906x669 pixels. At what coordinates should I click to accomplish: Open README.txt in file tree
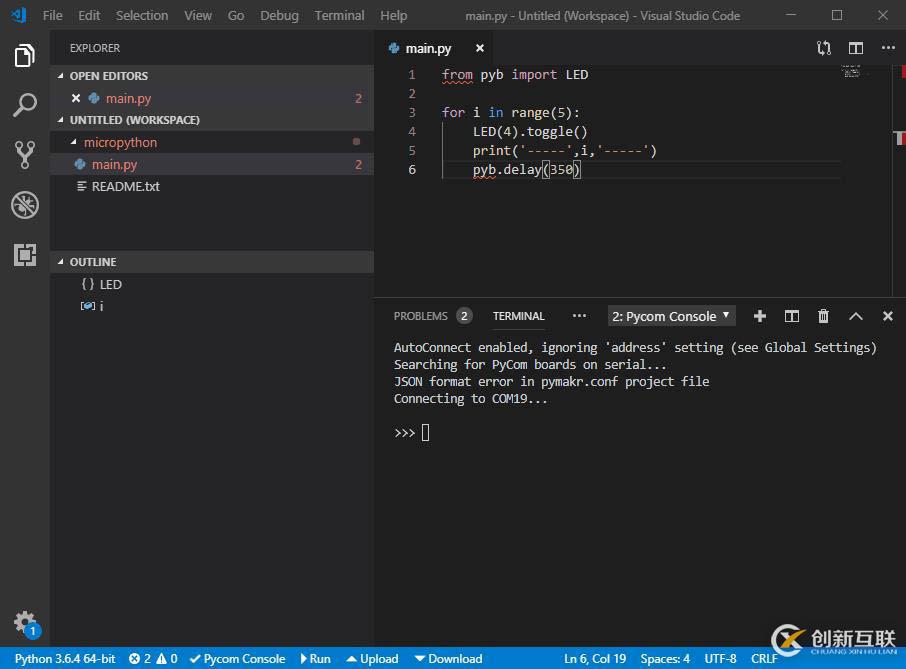(x=211, y=186)
